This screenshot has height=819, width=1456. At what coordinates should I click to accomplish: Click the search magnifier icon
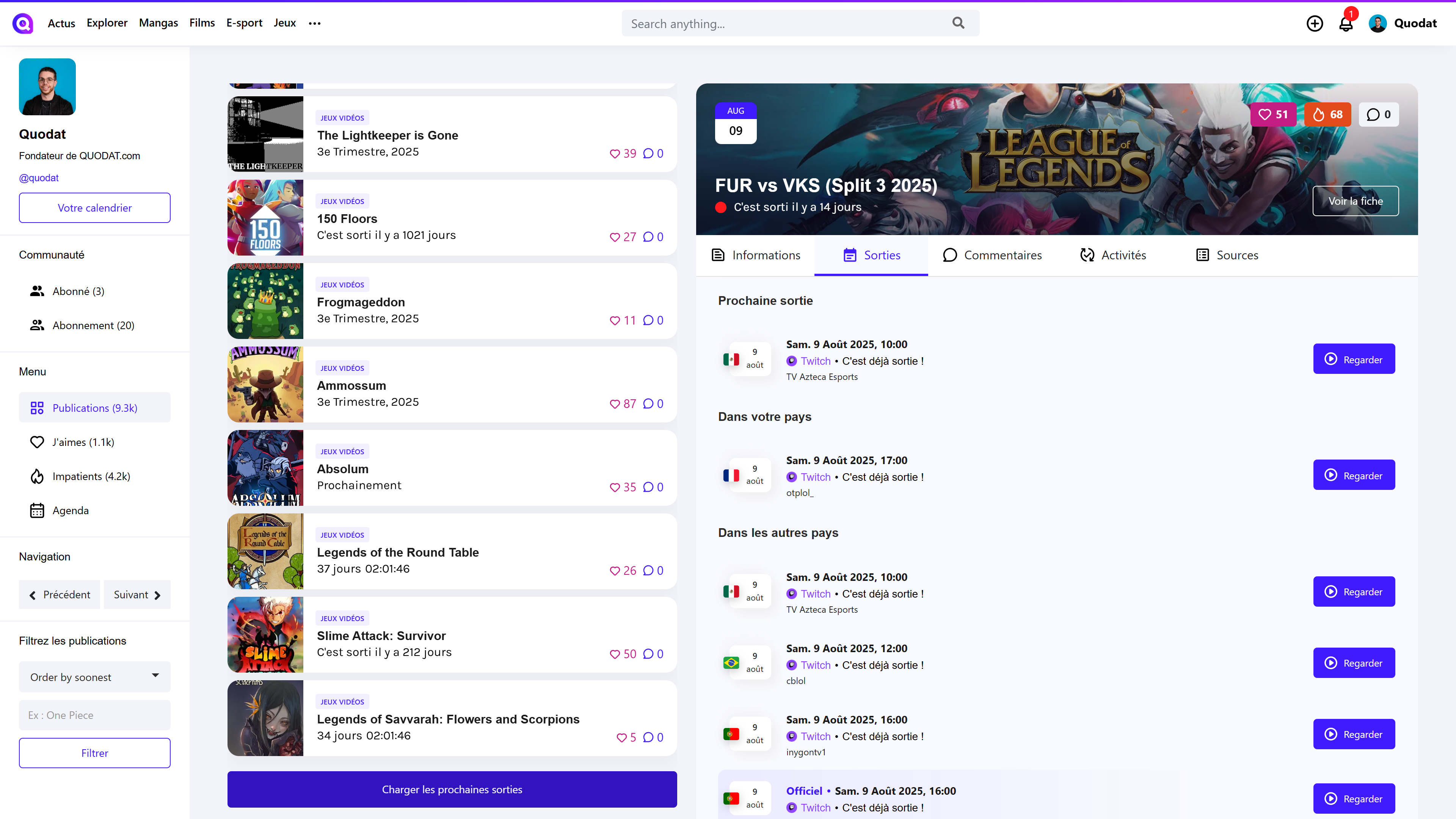[x=958, y=23]
